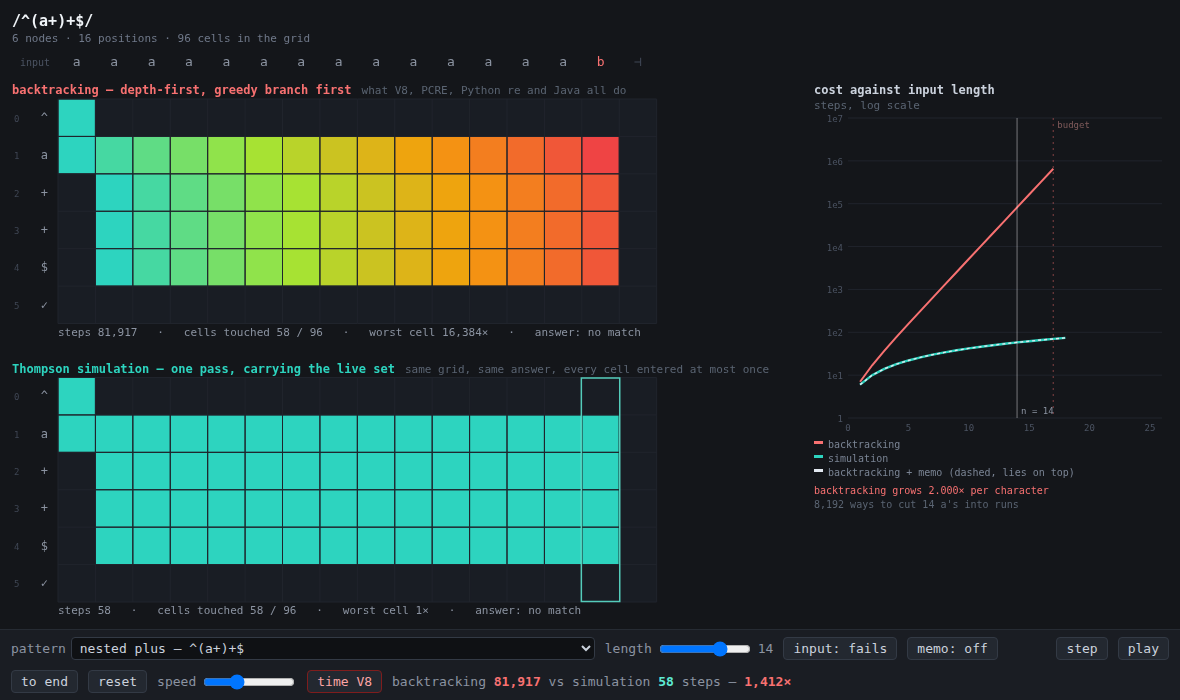Screen dimensions: 1180x700
Task: Click the 'backtracking — depth-first, greedy branch first' heading
Action: pos(181,90)
